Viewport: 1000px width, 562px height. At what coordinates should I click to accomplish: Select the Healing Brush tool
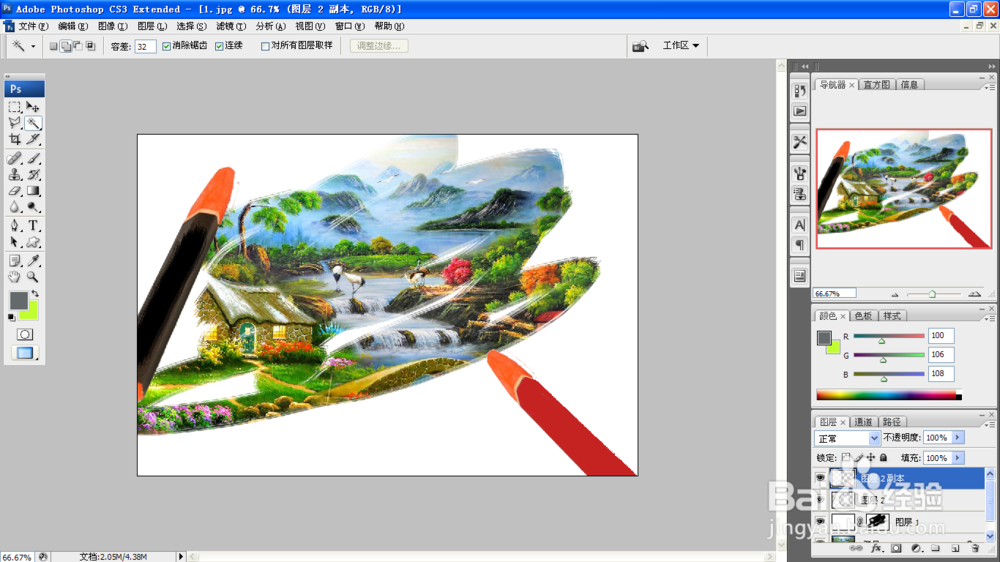[15, 158]
